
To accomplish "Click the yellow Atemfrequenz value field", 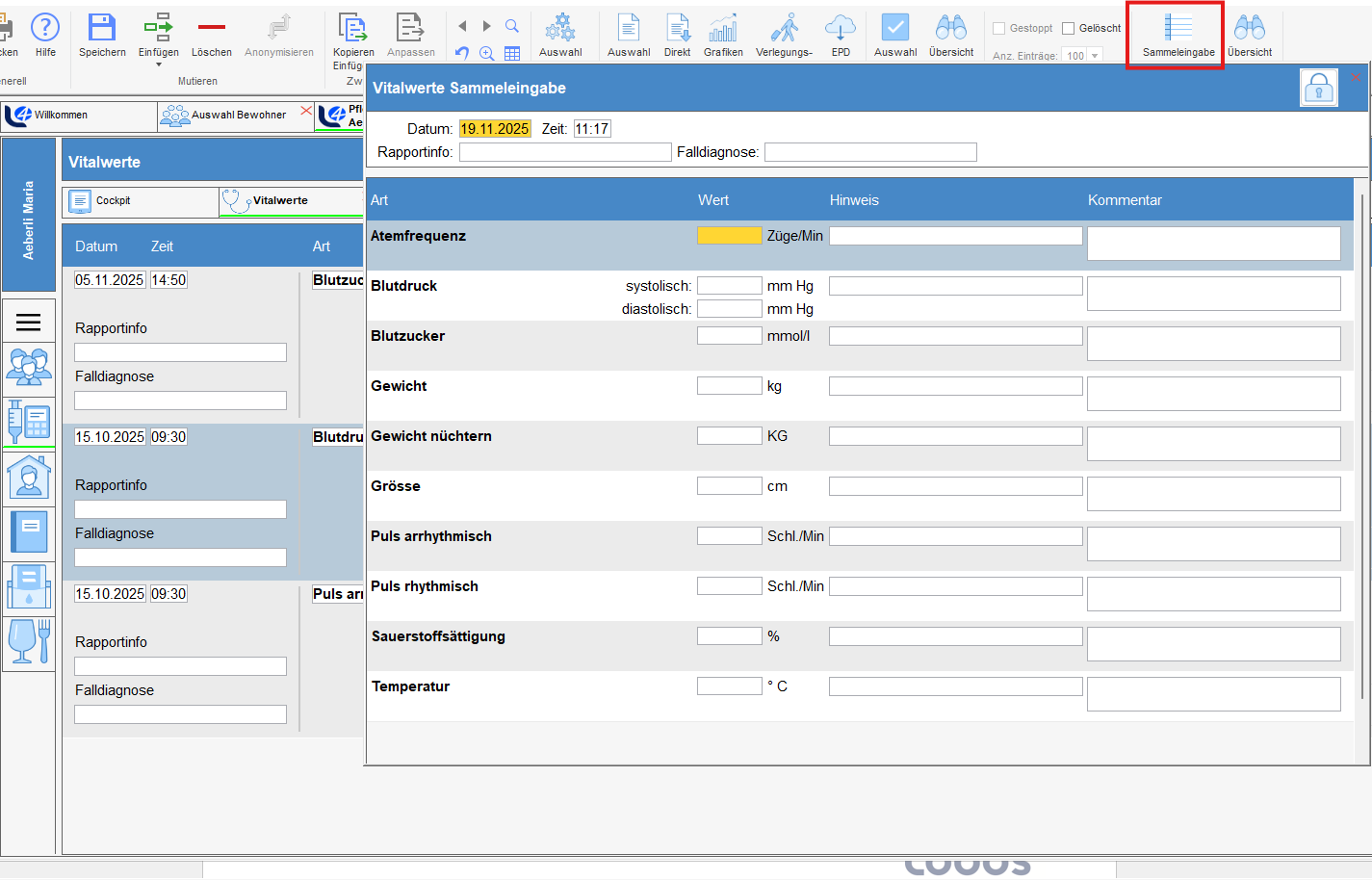I will pyautogui.click(x=729, y=236).
